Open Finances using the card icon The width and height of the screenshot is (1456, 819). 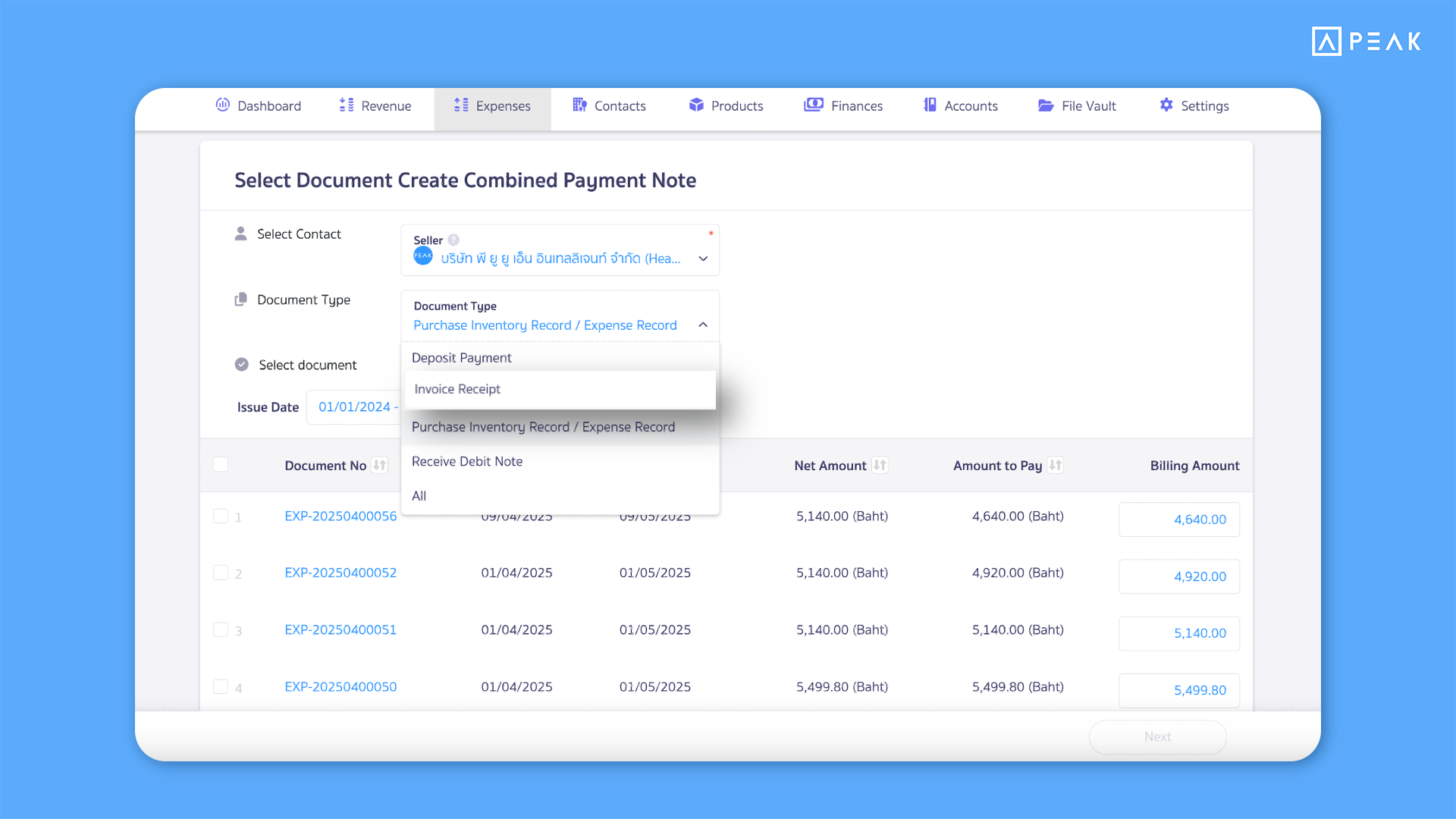tap(813, 105)
